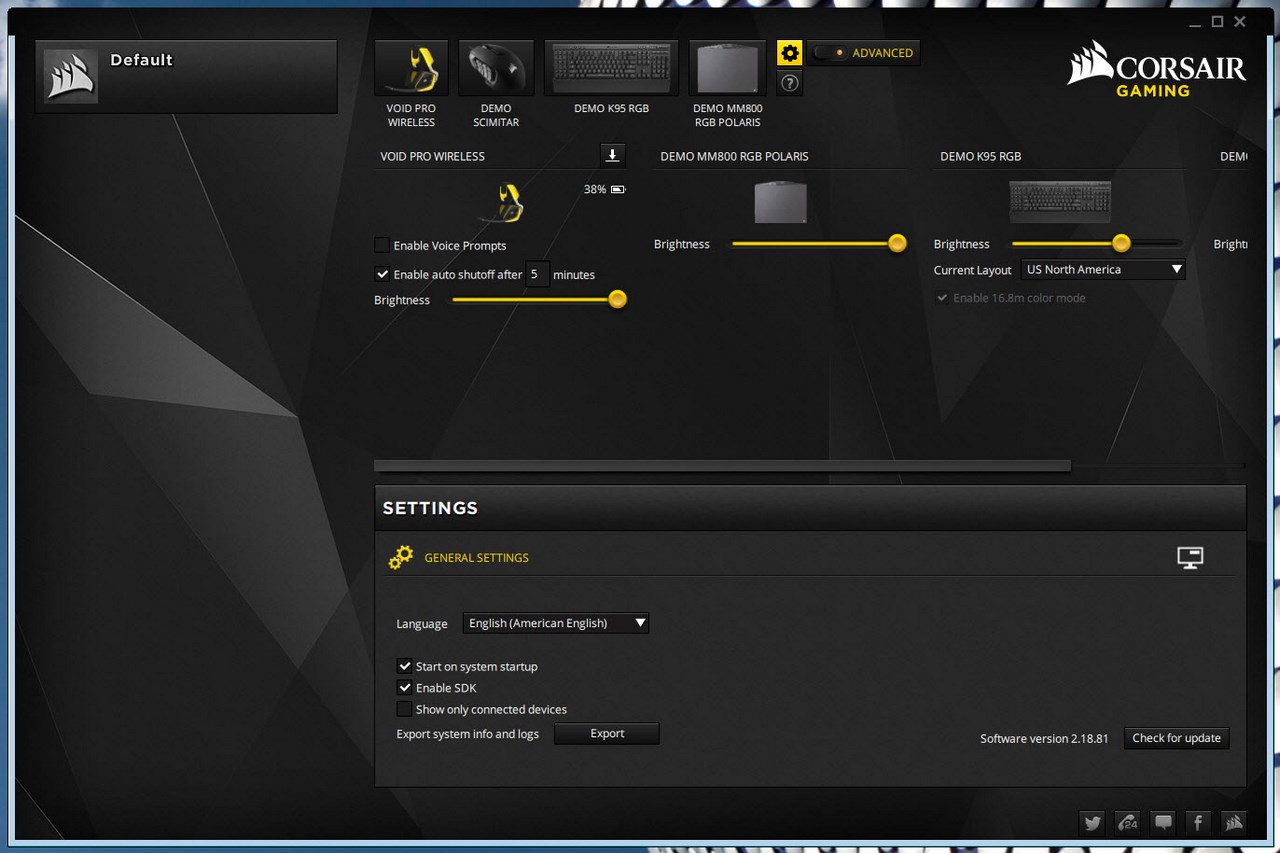Toggle the Enable 16.8m color mode checkbox

pos(942,298)
